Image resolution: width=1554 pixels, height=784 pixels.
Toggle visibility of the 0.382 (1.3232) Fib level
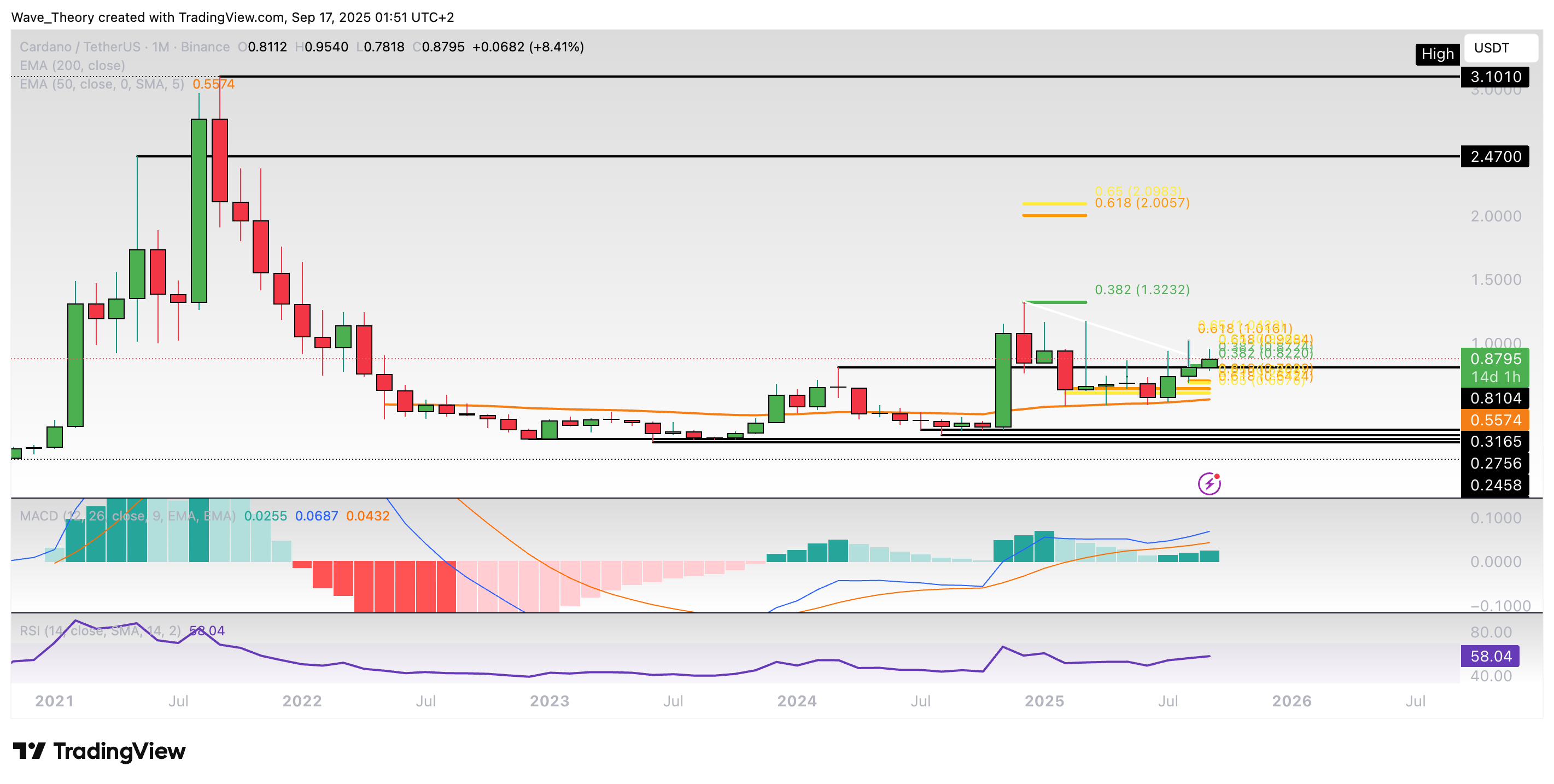[1140, 290]
